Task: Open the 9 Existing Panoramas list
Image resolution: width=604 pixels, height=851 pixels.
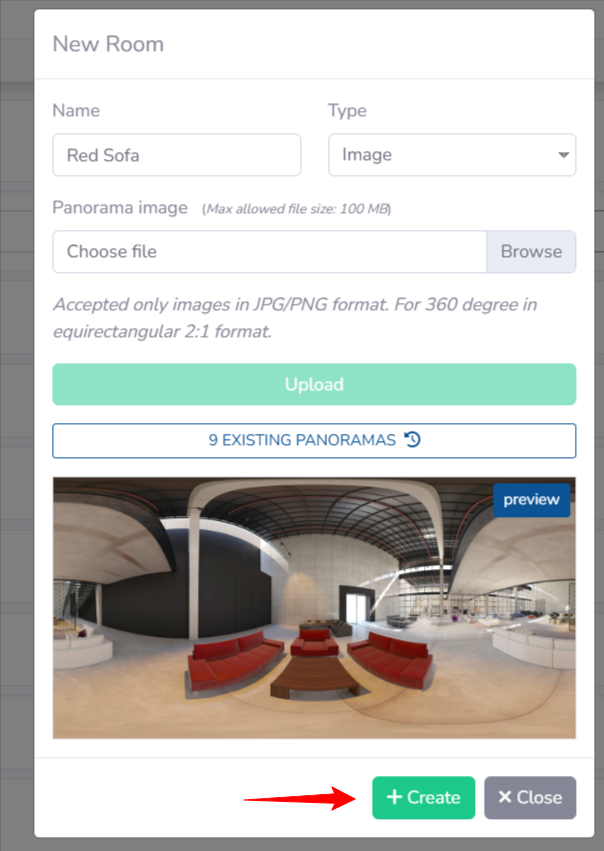Action: [314, 440]
